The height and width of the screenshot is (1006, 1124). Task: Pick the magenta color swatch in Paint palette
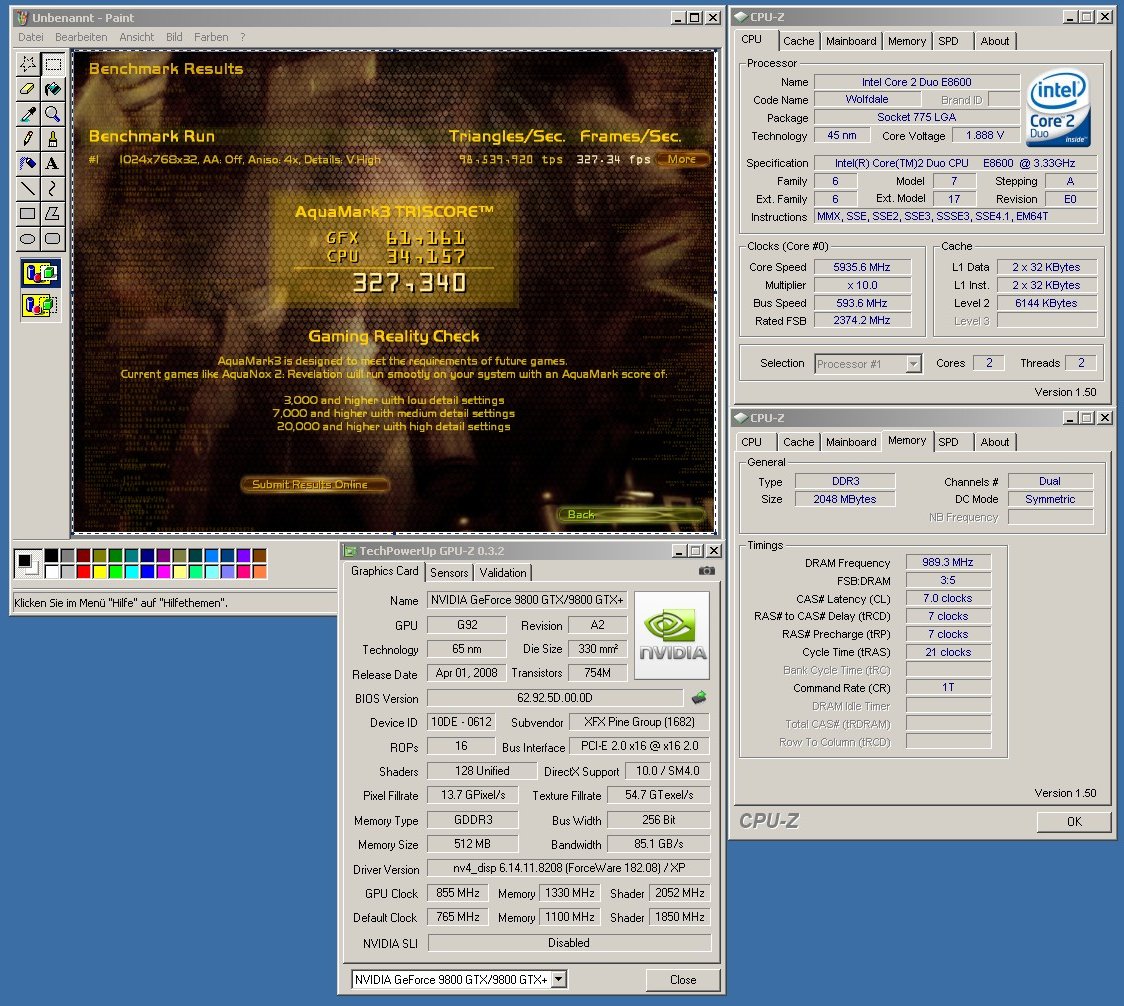(x=163, y=571)
